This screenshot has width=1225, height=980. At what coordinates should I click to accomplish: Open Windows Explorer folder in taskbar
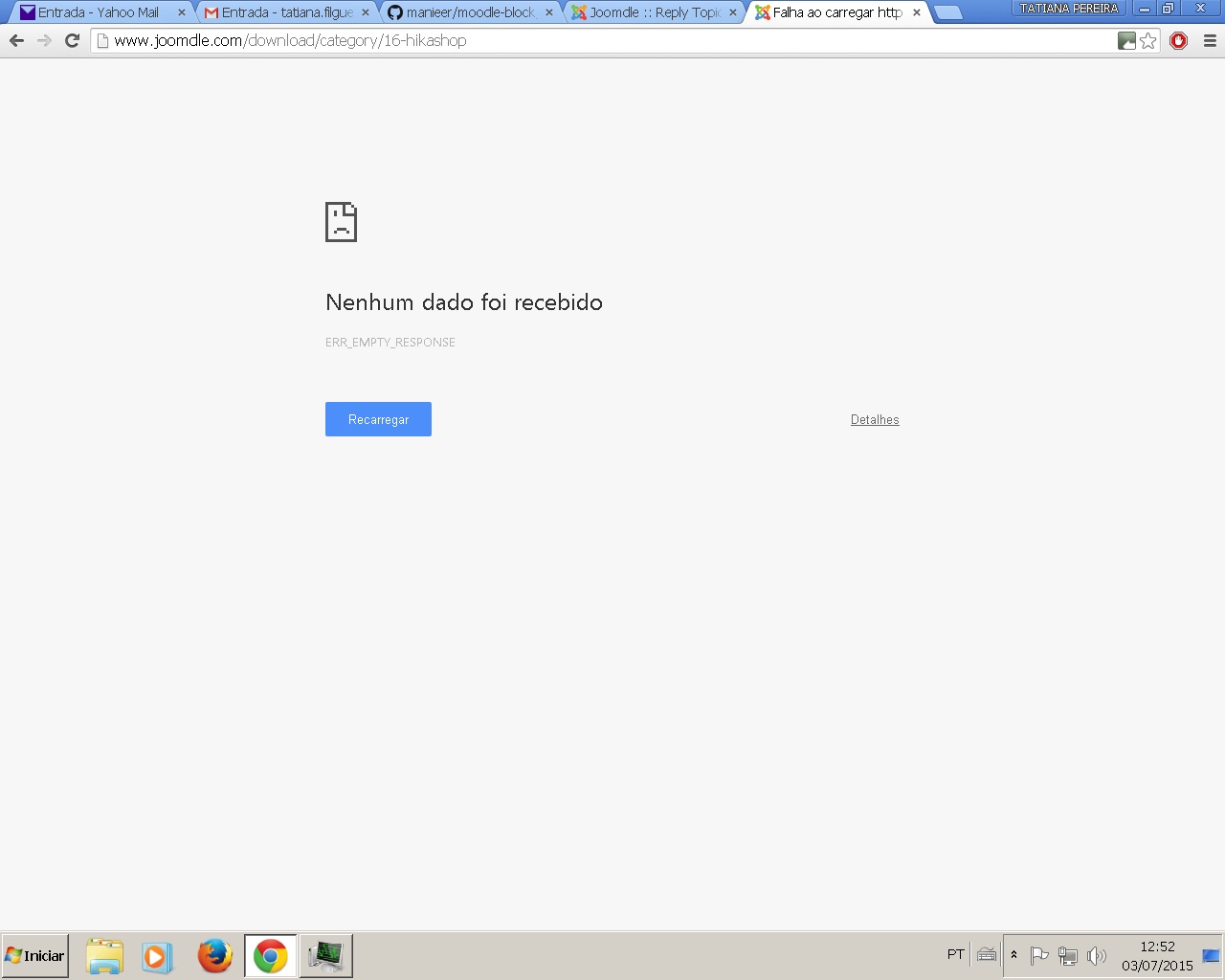pyautogui.click(x=104, y=956)
